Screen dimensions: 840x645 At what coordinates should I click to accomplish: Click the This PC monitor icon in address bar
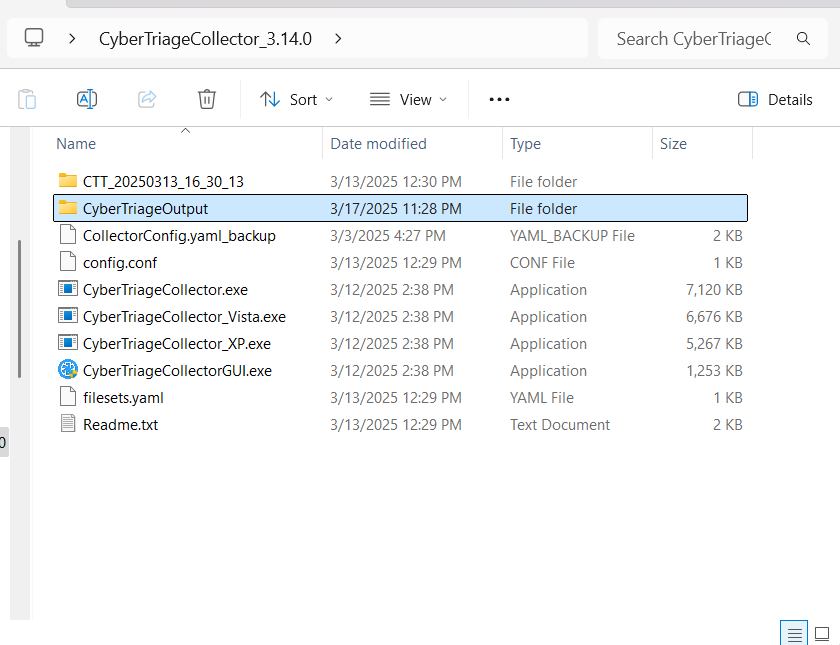click(x=34, y=38)
